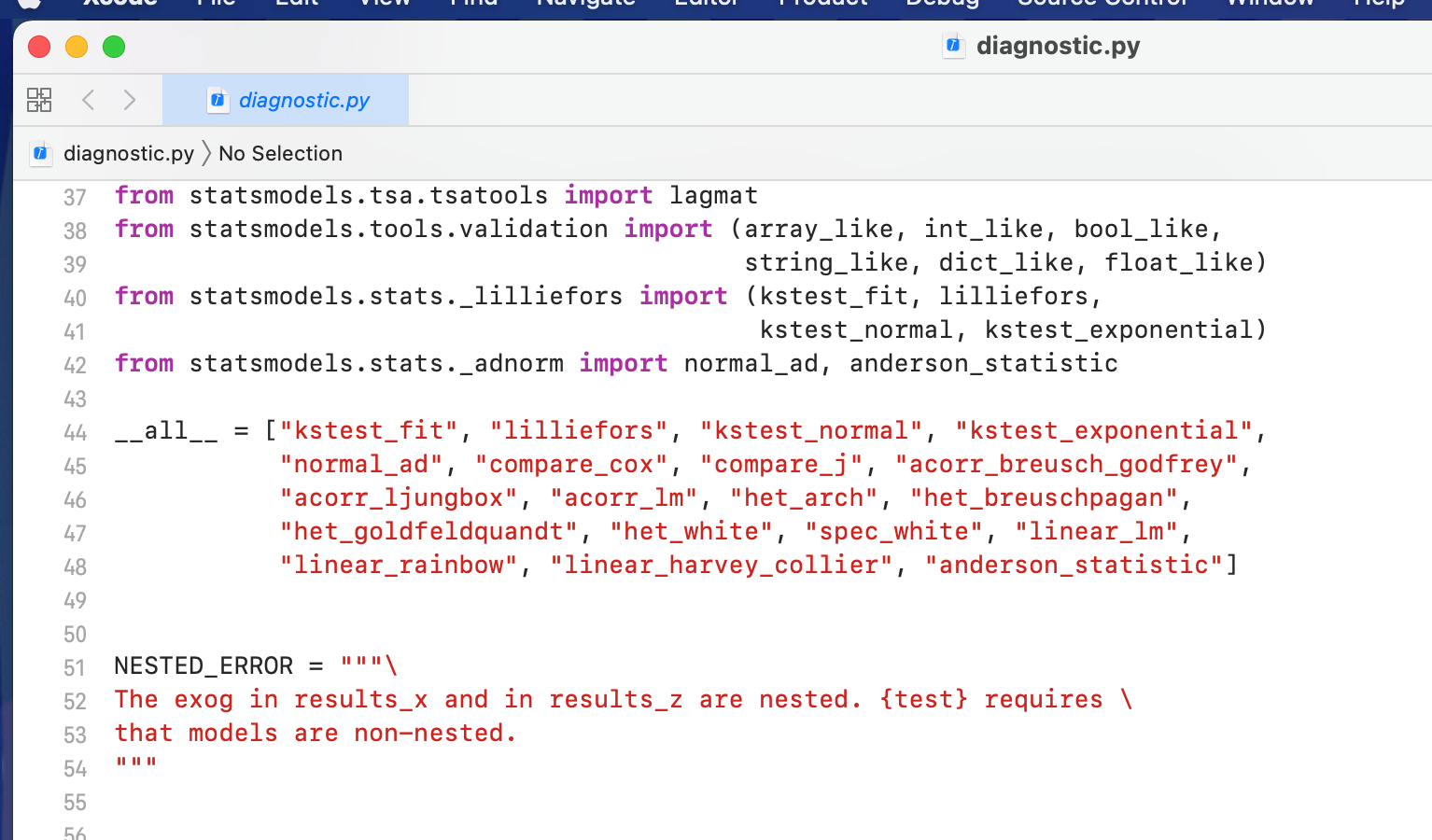Select line number 44 in the gutter
Image resolution: width=1432 pixels, height=840 pixels.
75,432
